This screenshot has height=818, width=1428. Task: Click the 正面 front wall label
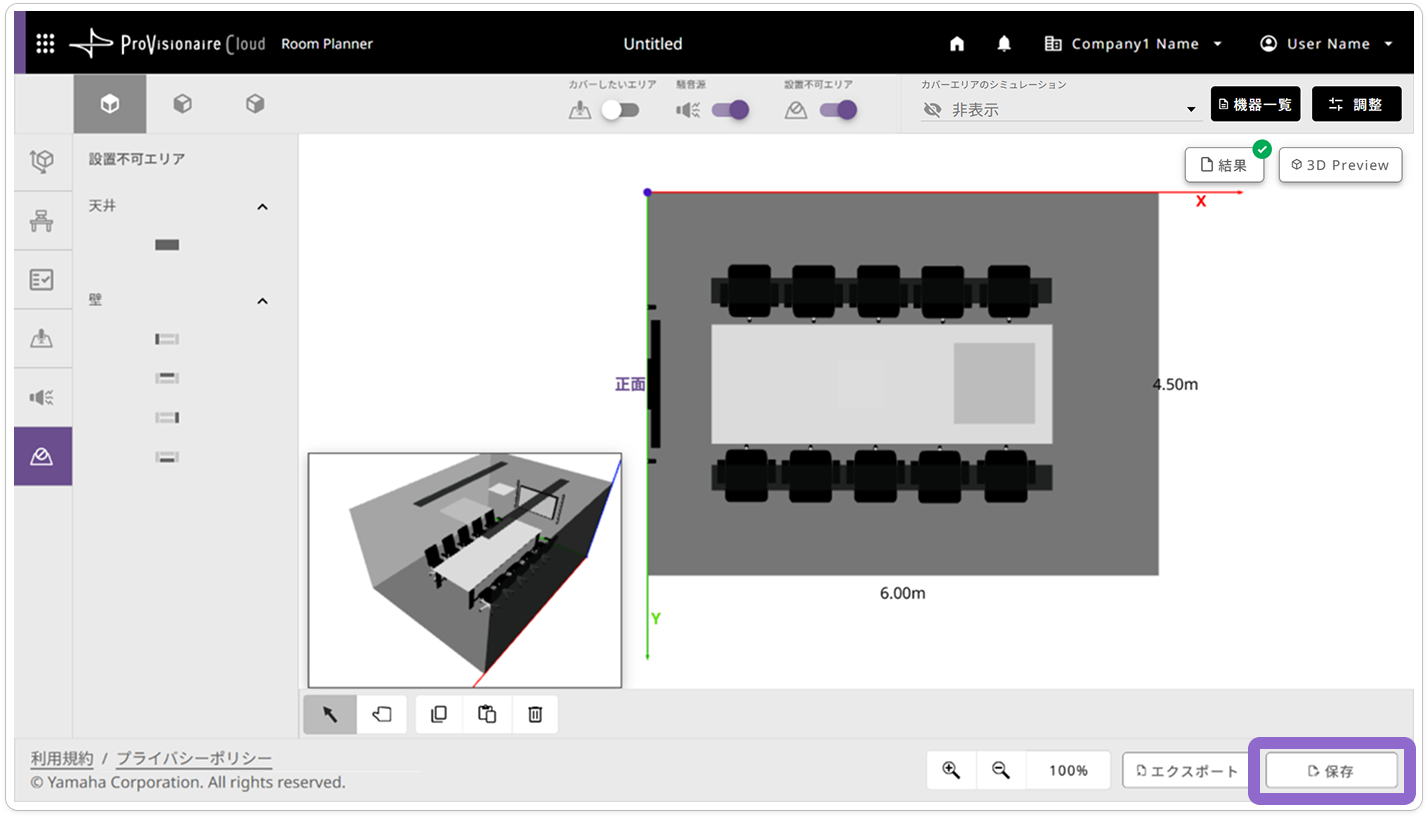point(630,384)
